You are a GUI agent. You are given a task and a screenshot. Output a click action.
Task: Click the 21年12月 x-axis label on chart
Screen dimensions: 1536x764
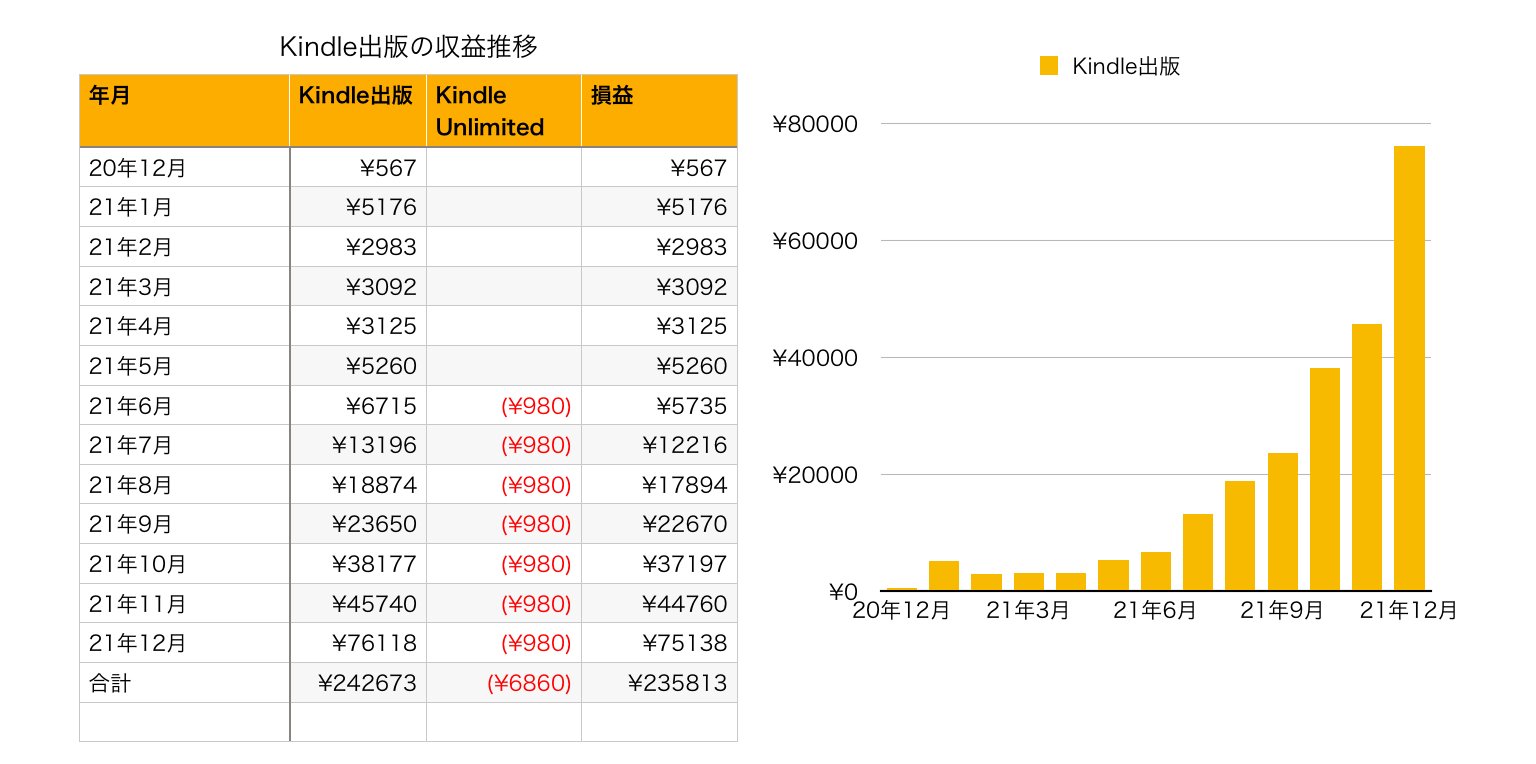pos(1410,610)
